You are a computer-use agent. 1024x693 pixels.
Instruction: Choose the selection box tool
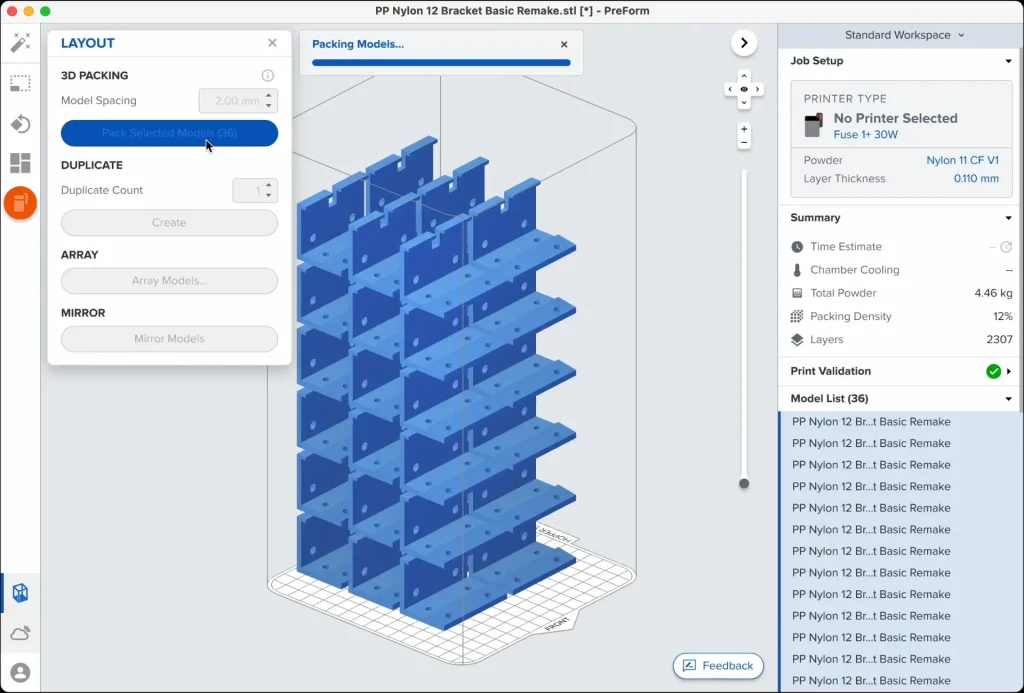[x=20, y=84]
